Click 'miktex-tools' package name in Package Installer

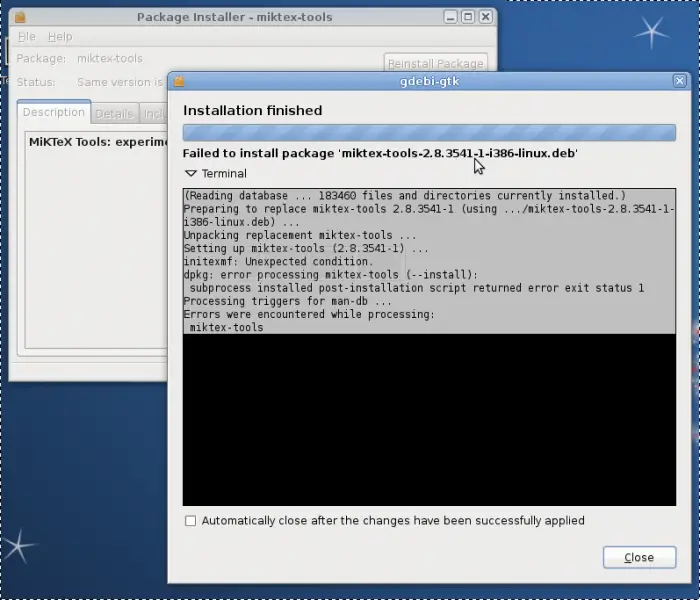coord(109,58)
